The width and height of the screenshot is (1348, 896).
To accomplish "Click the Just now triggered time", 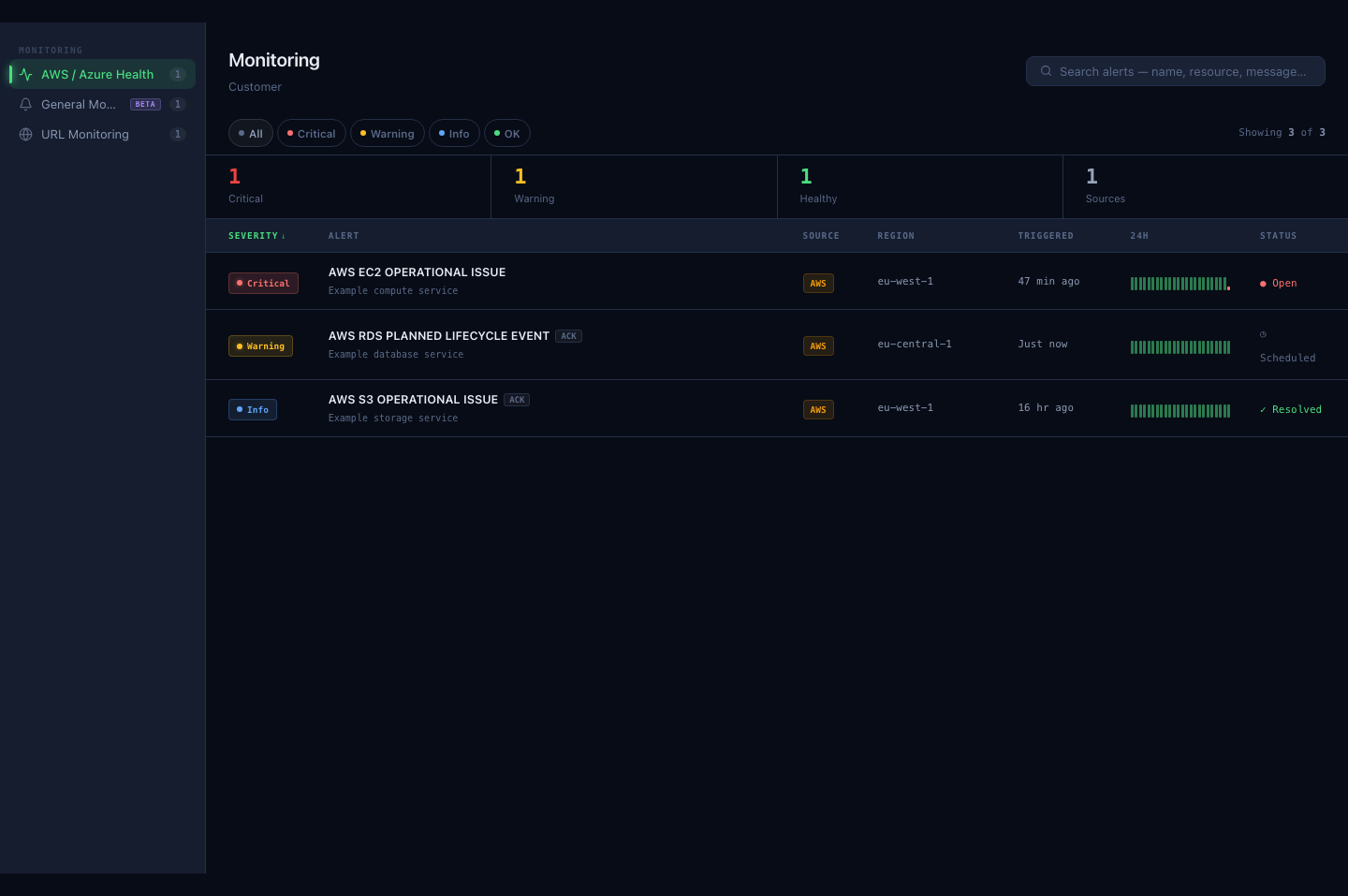I will 1043,344.
